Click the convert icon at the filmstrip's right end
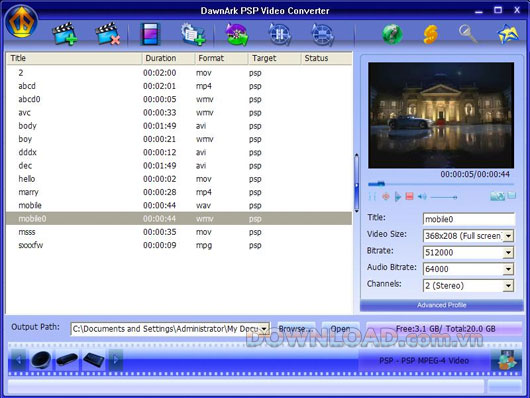530x398 pixels. (x=506, y=360)
